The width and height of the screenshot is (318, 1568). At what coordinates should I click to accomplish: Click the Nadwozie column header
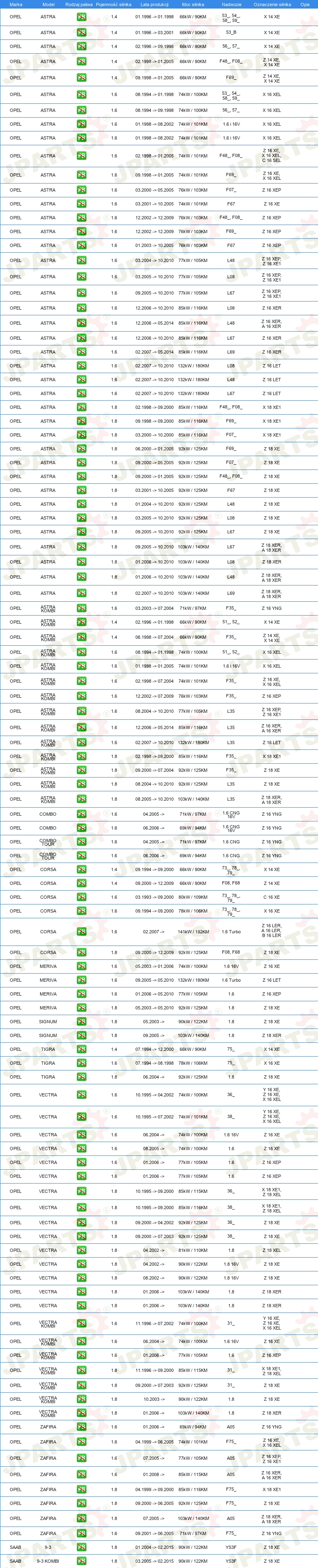pos(231,4)
